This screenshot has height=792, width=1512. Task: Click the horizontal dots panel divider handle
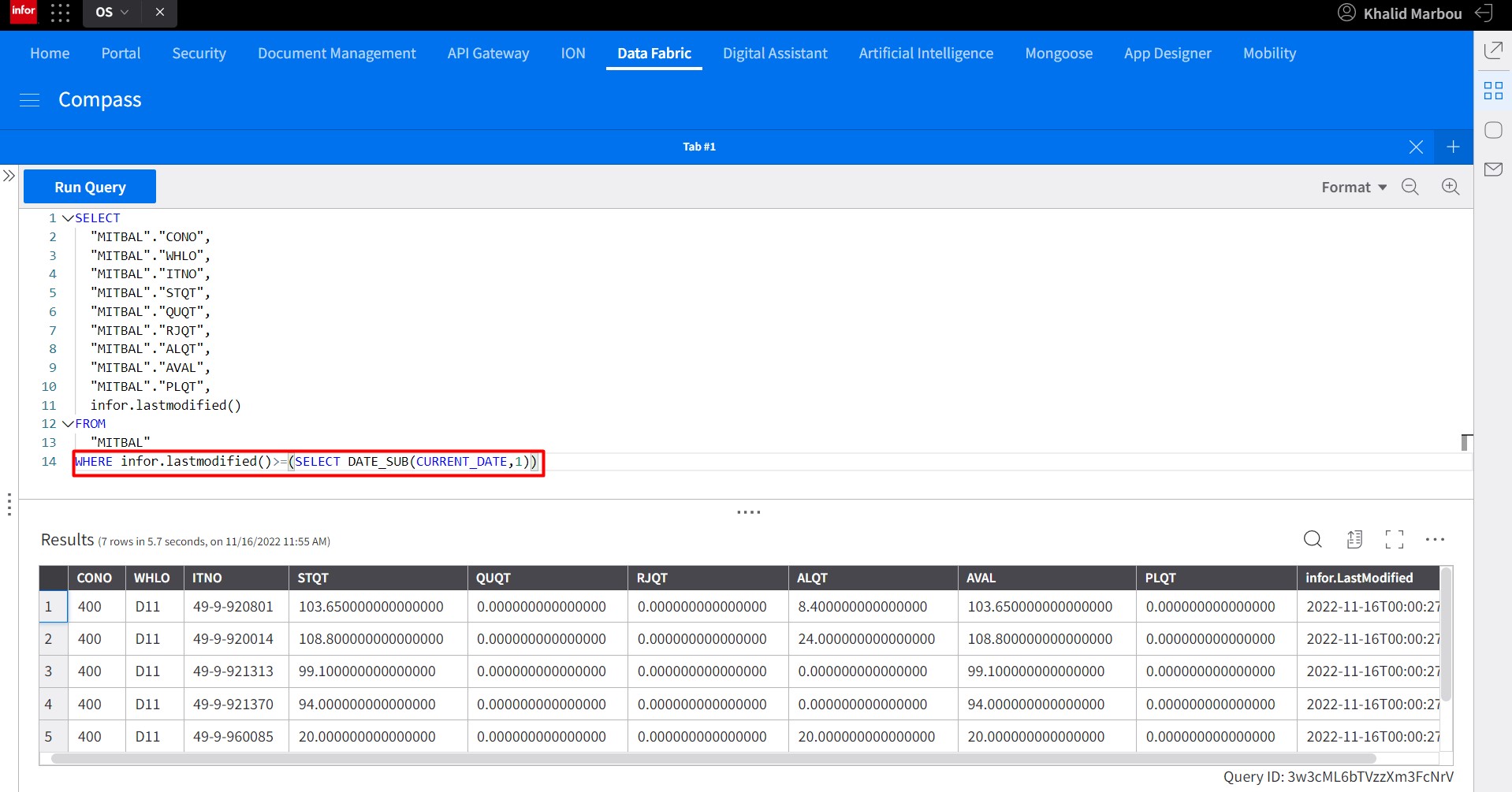pos(748,512)
